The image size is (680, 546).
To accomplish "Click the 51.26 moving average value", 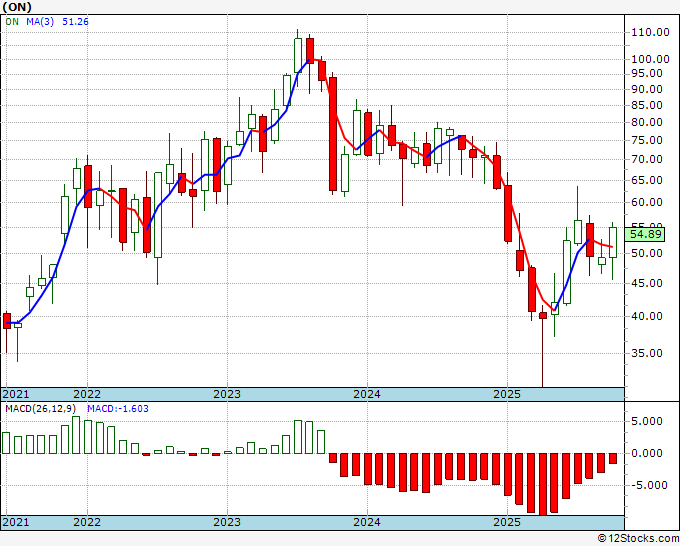I will pyautogui.click(x=75, y=22).
